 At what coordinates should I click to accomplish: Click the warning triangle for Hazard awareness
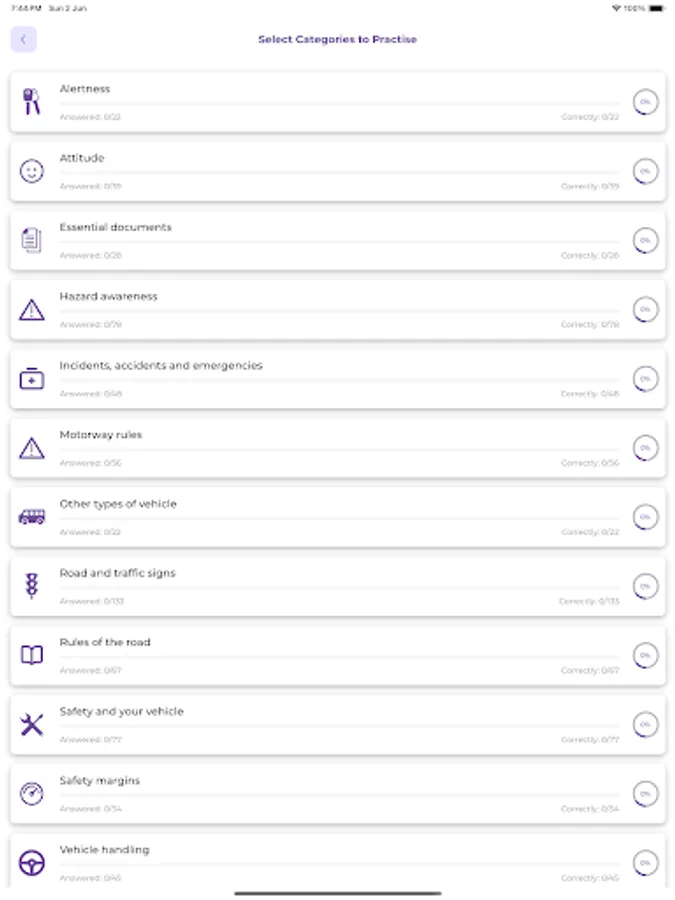point(31,309)
